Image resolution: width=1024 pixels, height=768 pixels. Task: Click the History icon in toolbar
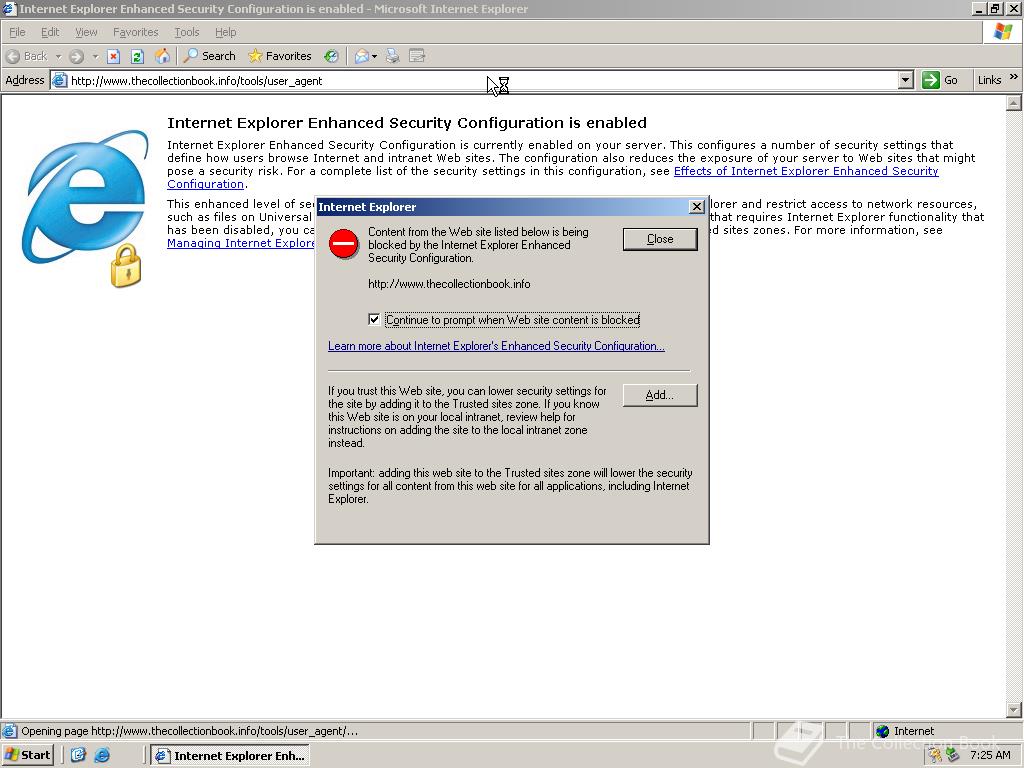click(332, 56)
